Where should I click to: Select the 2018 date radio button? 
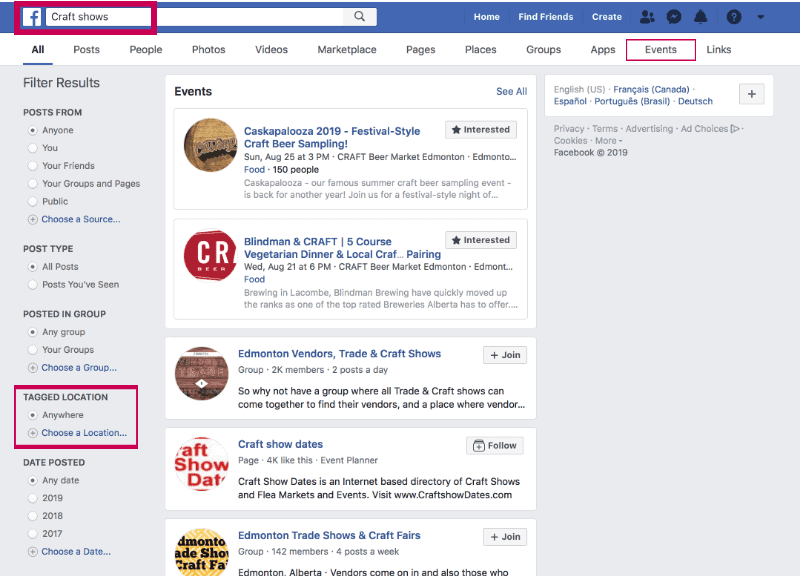[x=33, y=516]
